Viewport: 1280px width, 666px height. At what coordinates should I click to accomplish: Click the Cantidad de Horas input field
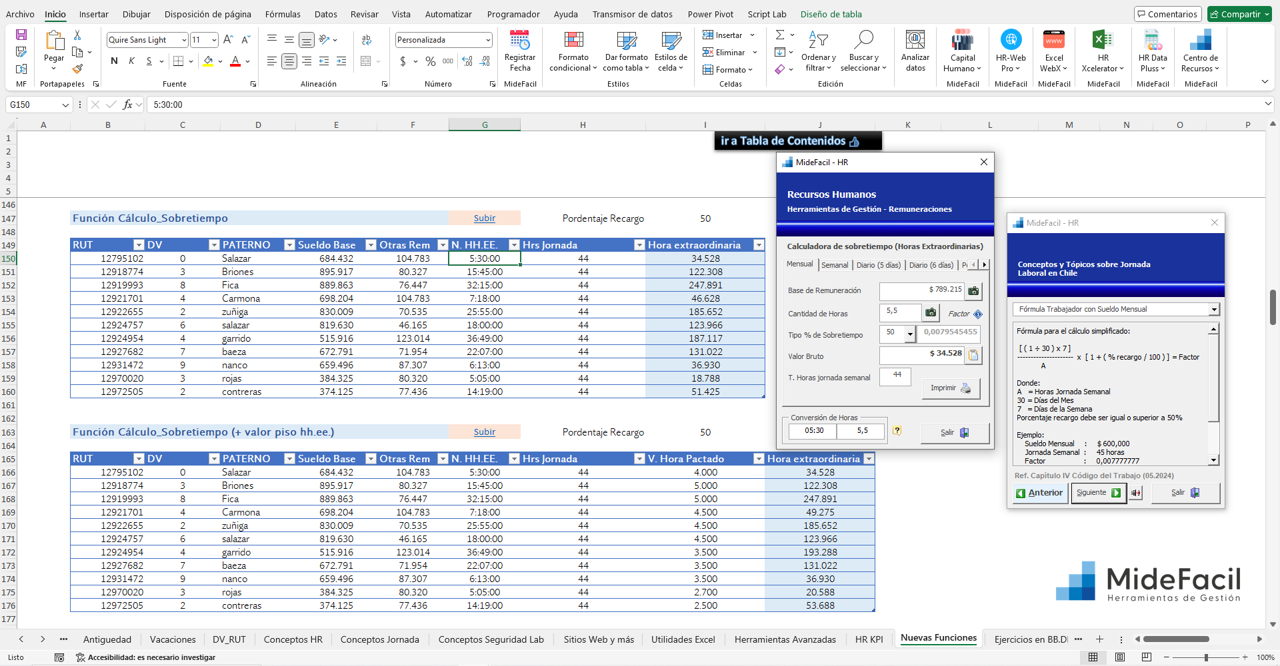pos(899,312)
